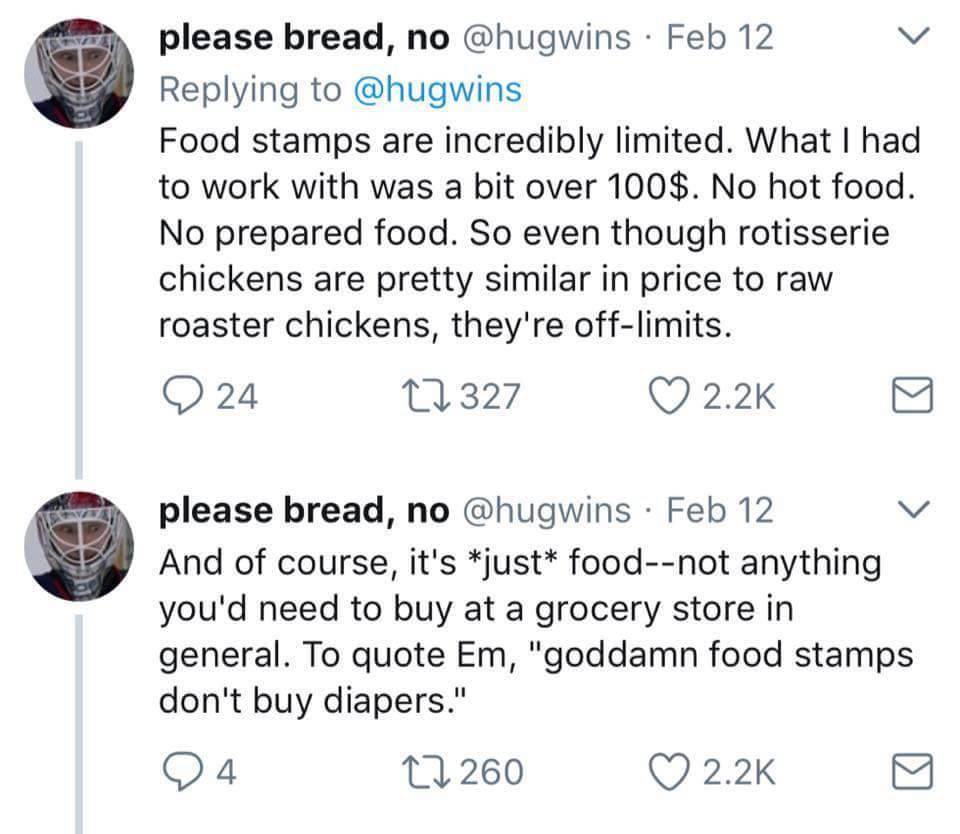Click the @hugwins handle beside second tweet's name
This screenshot has height=834, width=960.
(x=545, y=510)
